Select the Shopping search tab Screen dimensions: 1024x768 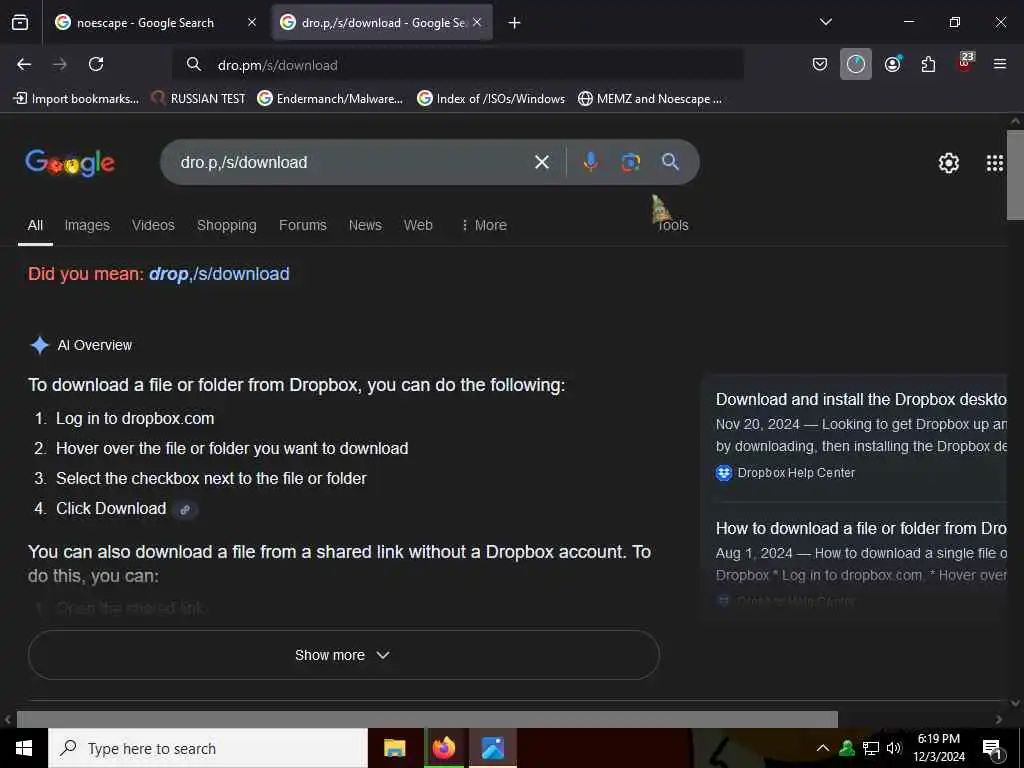[227, 225]
